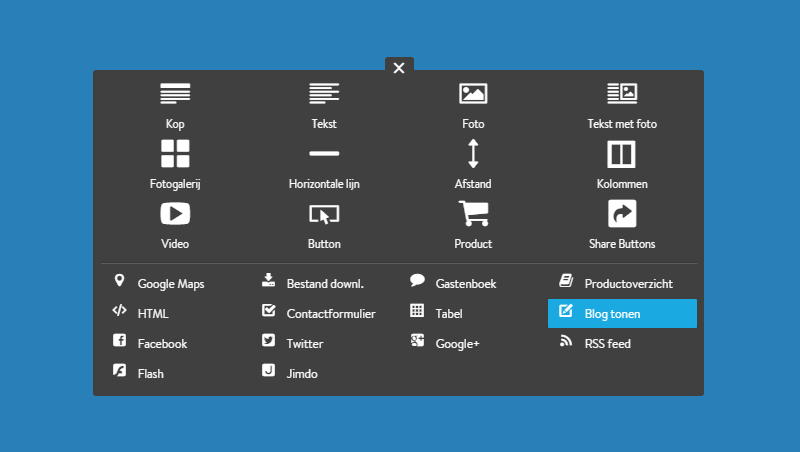Insert a Kolommen columns element
This screenshot has width=800, height=452.
click(x=622, y=165)
